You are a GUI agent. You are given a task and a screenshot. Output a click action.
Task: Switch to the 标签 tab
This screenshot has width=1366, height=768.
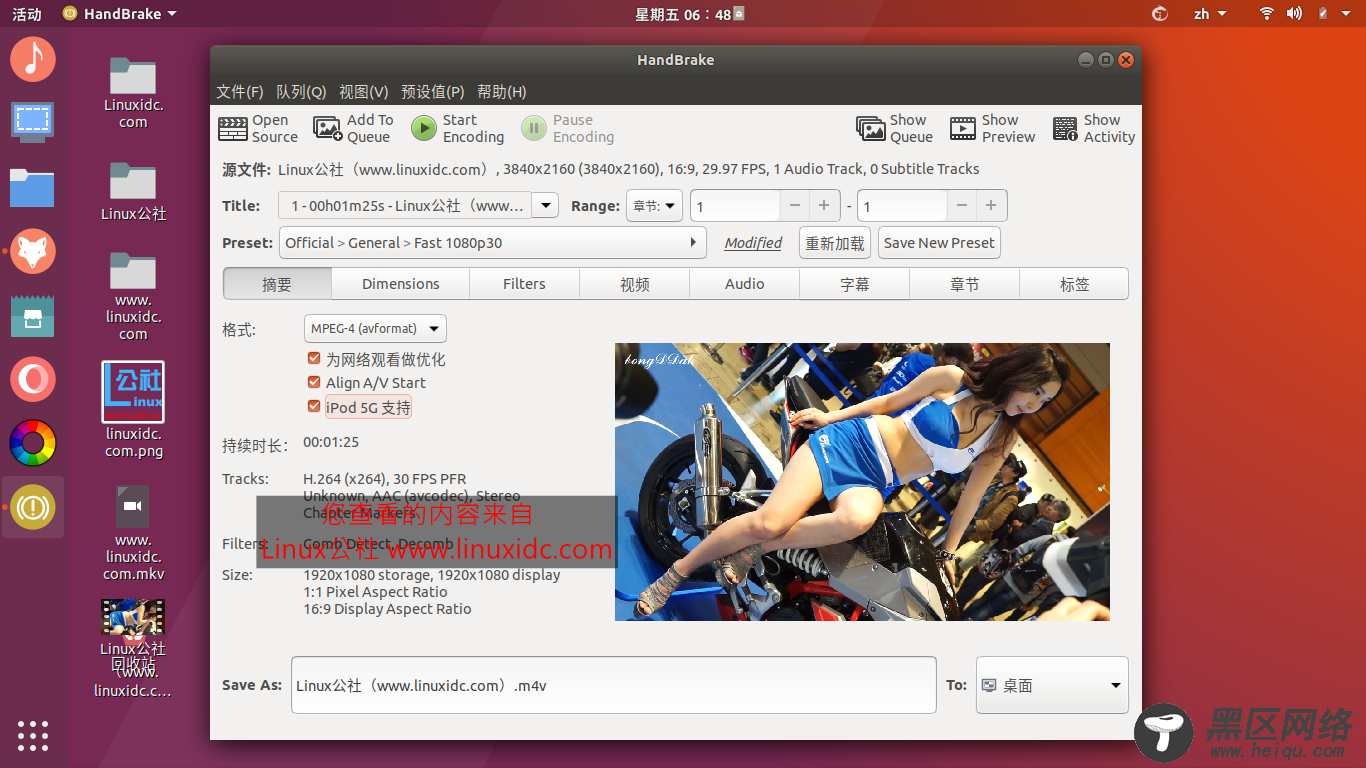click(x=1074, y=284)
